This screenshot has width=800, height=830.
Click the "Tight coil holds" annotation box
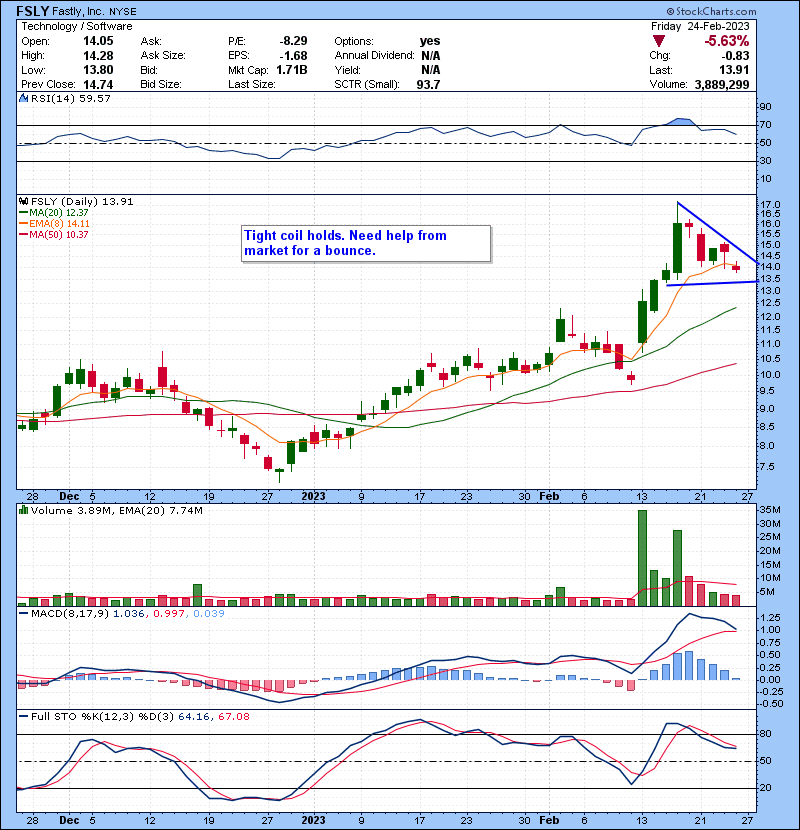pyautogui.click(x=366, y=243)
